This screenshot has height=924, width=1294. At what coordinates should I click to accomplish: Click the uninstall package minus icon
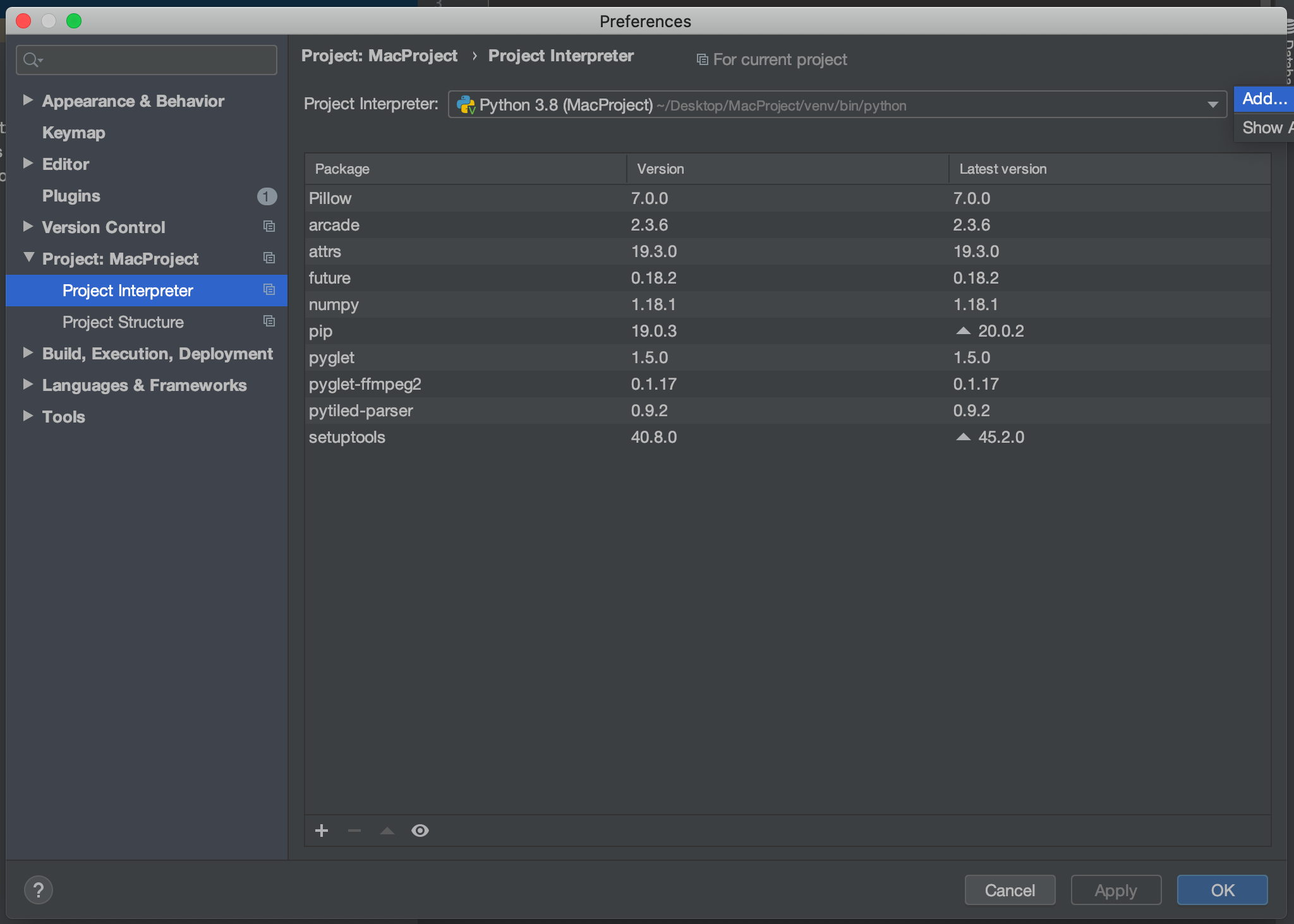tap(354, 831)
